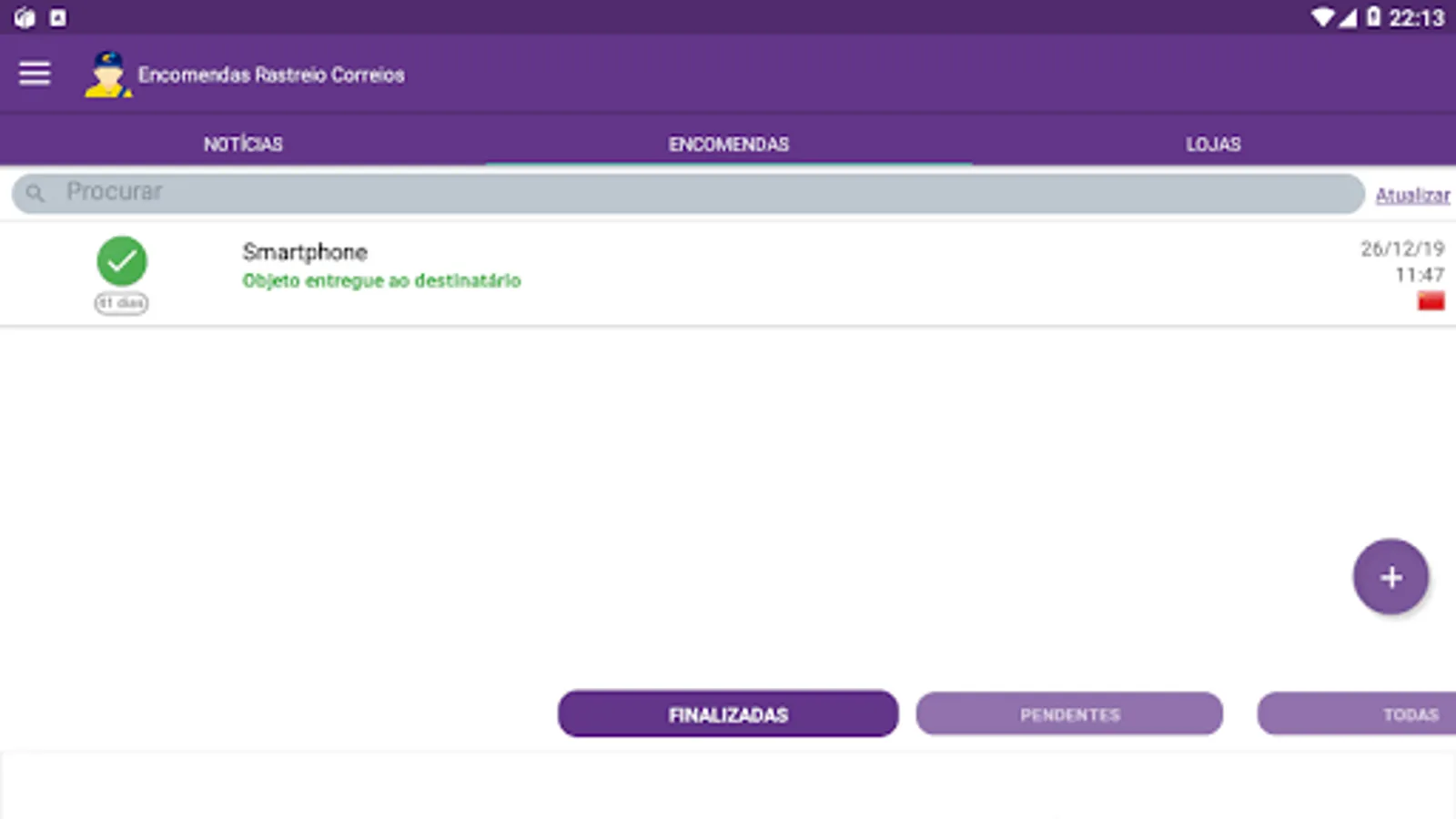This screenshot has height=819, width=1456.
Task: Tap 'Objeto entregue ao destinatário' status text
Action: [381, 281]
